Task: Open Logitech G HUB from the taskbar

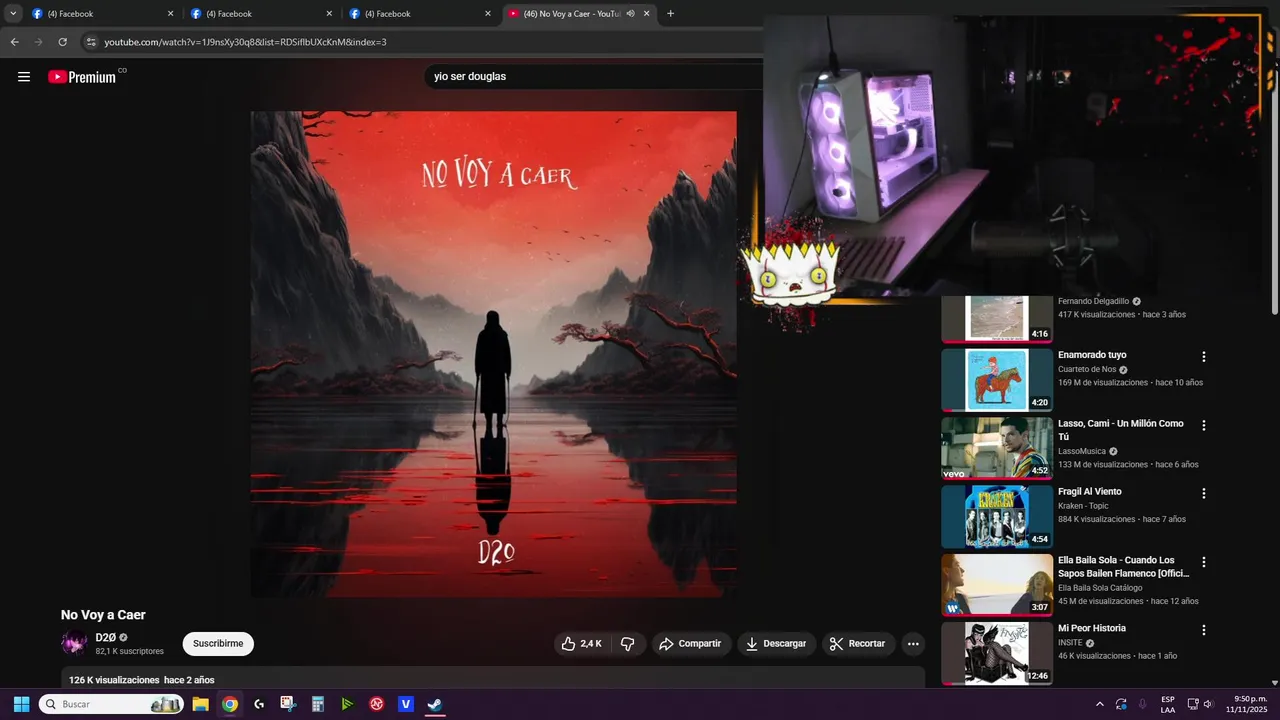Action: [259, 704]
